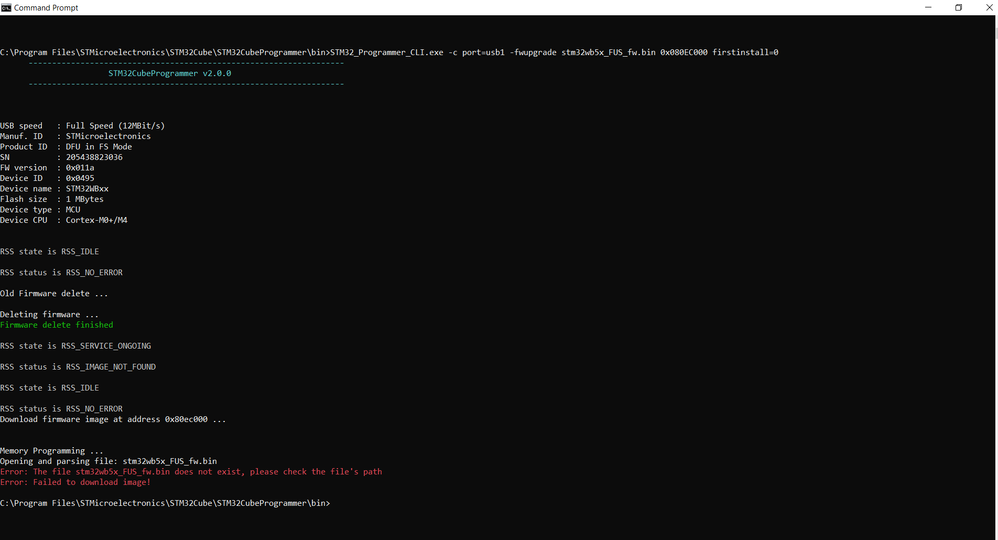Click the SN 205438823036 line
This screenshot has width=998, height=540.
click(x=61, y=157)
